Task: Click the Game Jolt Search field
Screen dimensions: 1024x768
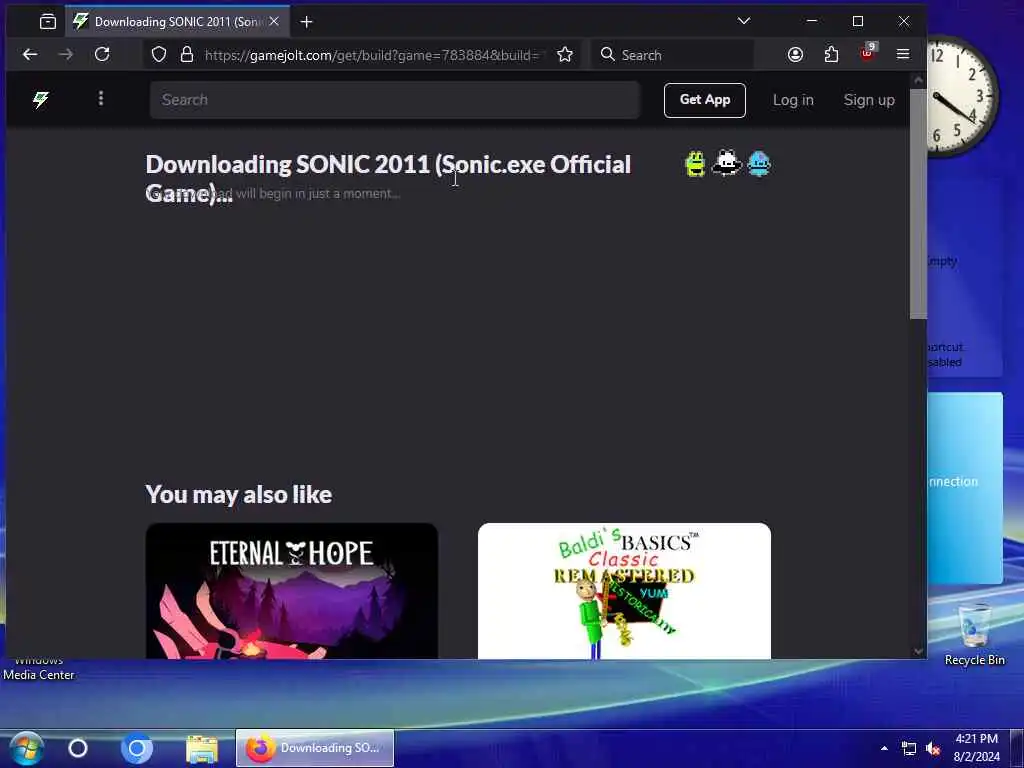Action: tap(394, 100)
